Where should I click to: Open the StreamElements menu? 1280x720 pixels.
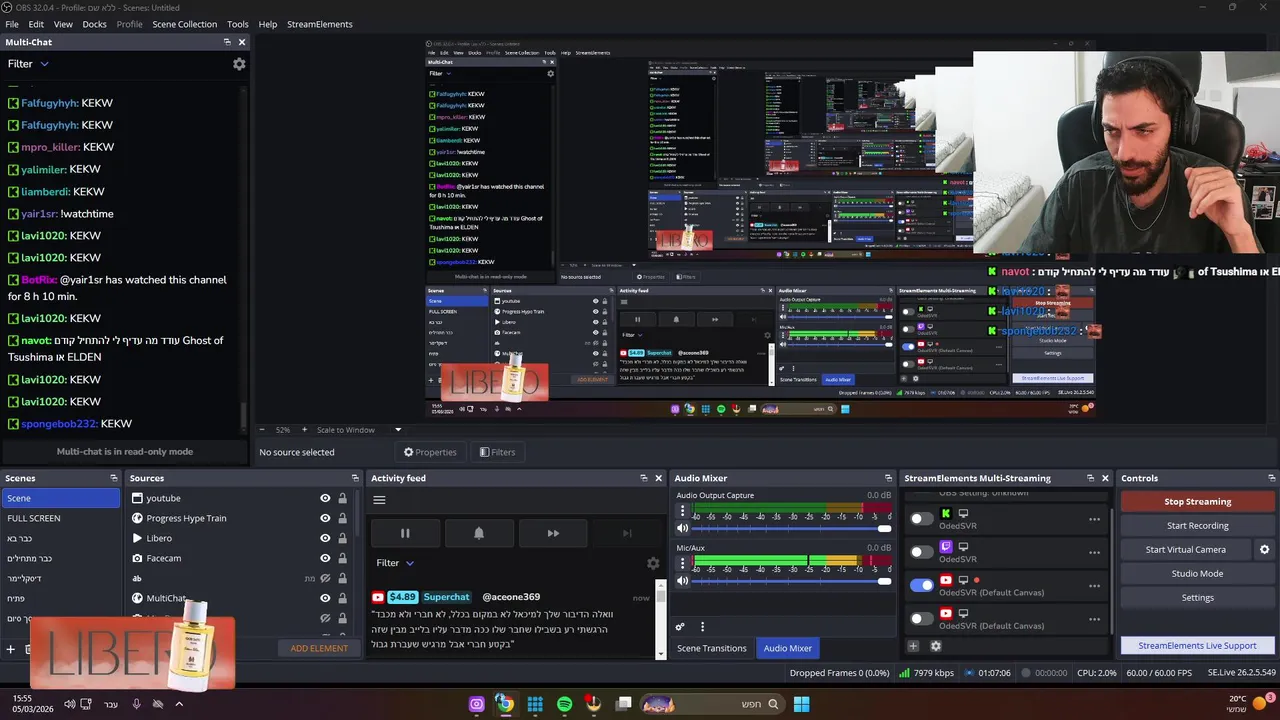(320, 24)
